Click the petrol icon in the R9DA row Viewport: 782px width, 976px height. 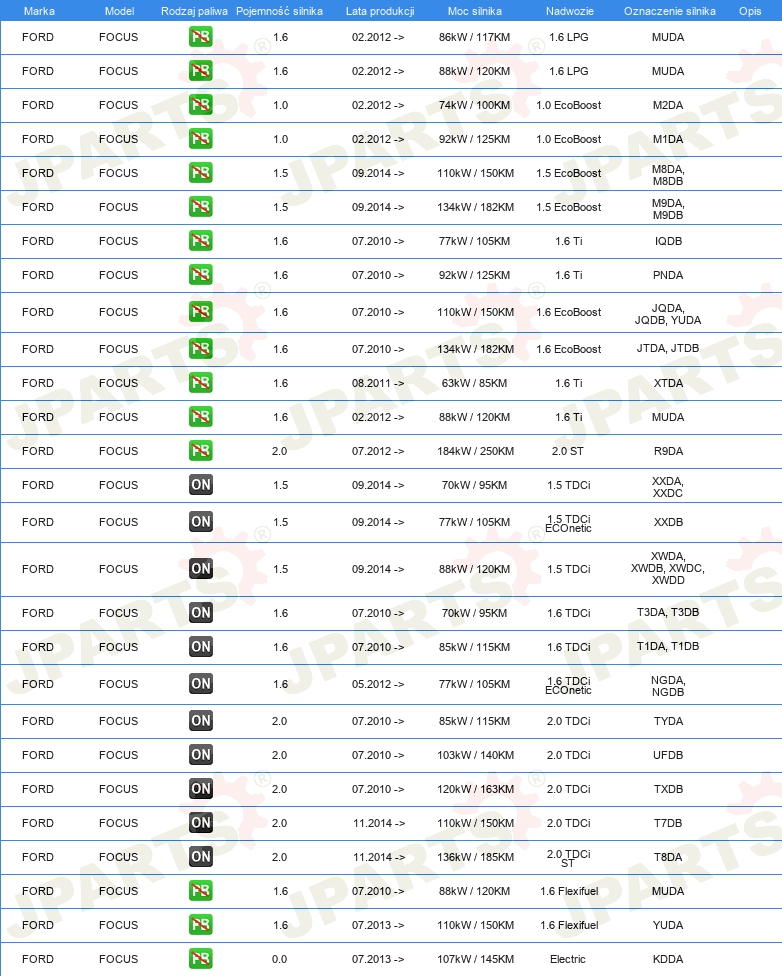click(x=200, y=451)
